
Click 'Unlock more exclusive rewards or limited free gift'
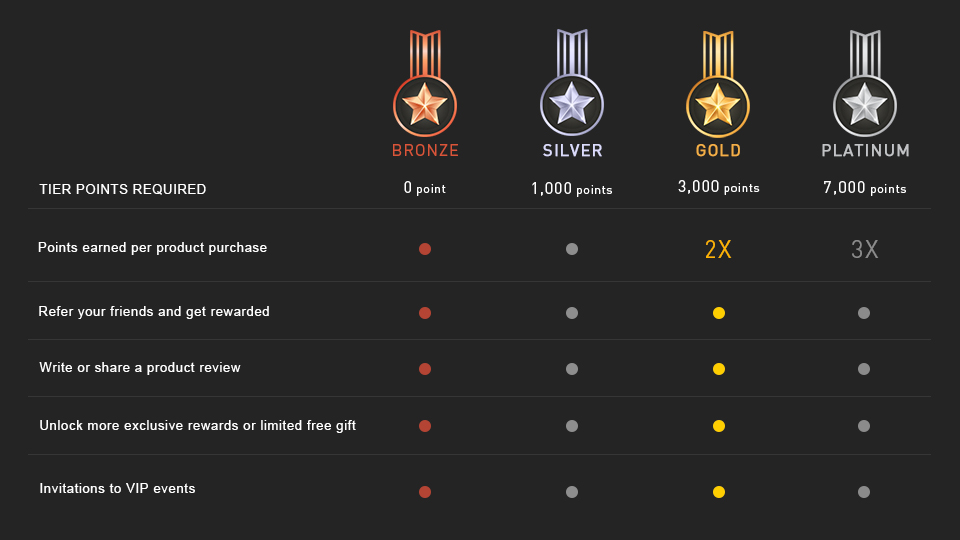pos(197,426)
